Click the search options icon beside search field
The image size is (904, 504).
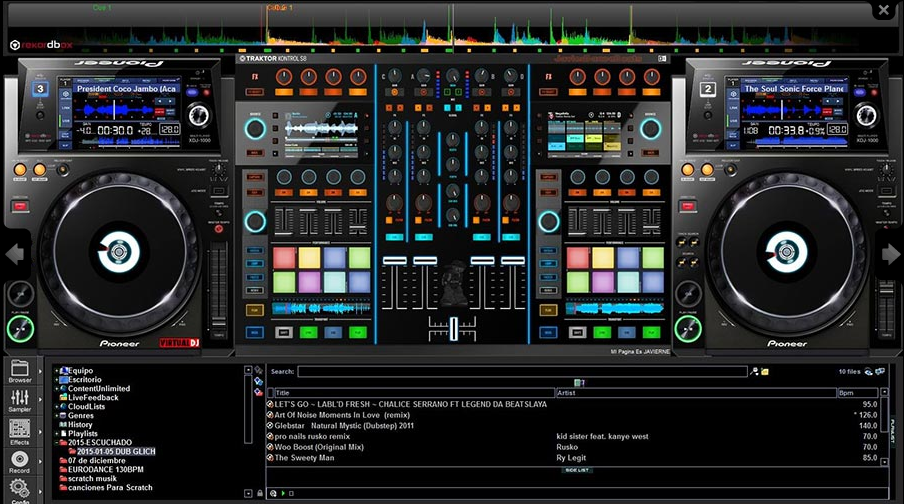pyautogui.click(x=754, y=371)
